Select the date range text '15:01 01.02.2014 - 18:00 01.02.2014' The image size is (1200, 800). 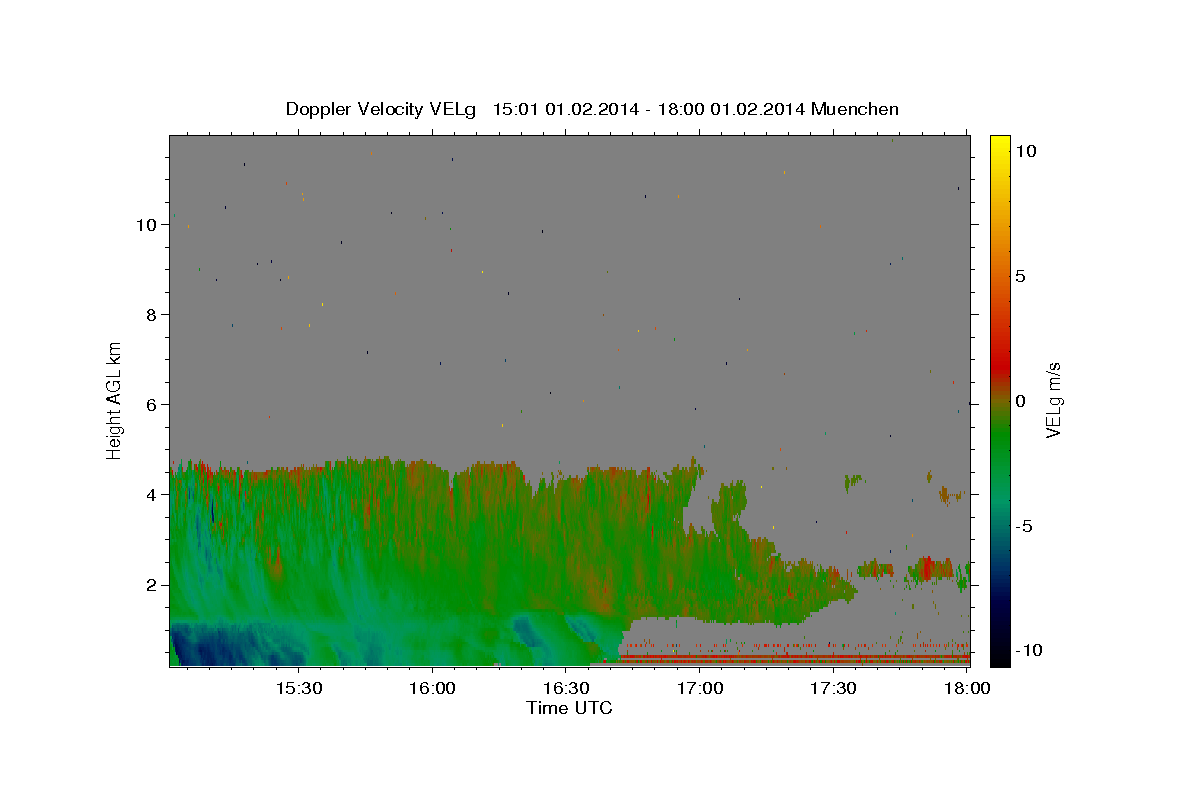click(x=650, y=109)
